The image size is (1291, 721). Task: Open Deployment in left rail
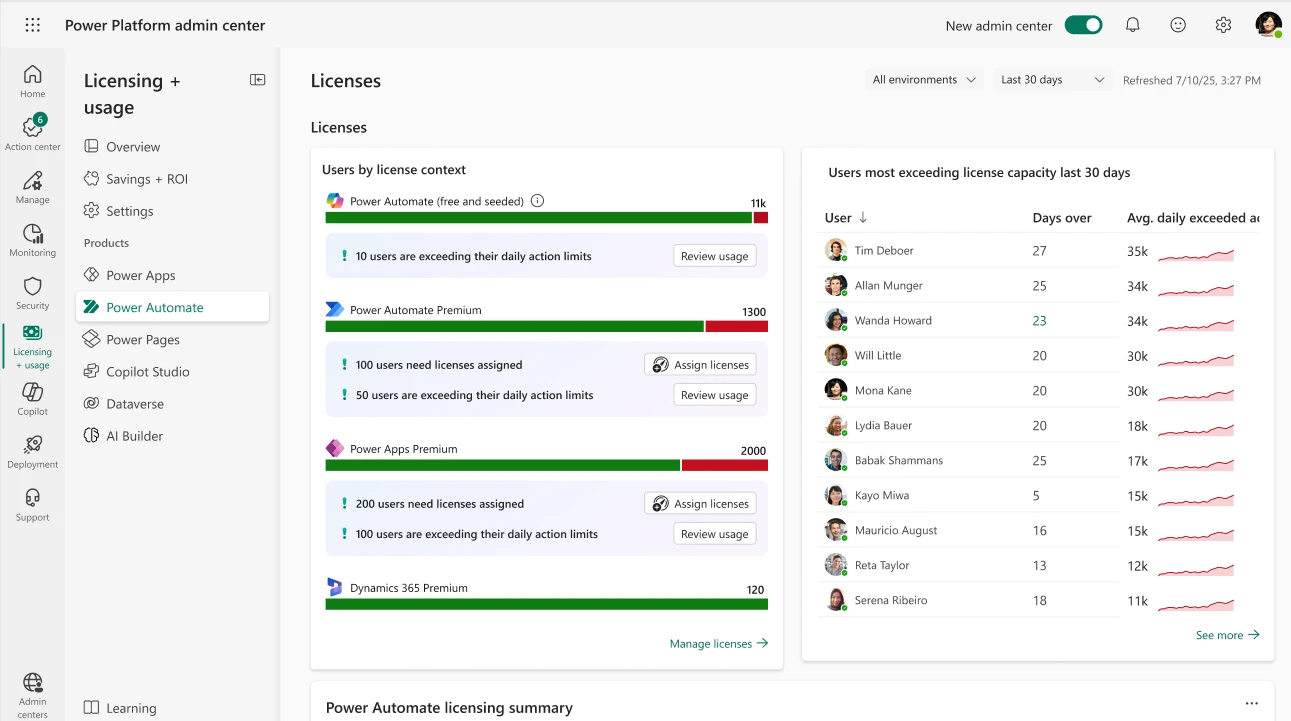pyautogui.click(x=33, y=452)
